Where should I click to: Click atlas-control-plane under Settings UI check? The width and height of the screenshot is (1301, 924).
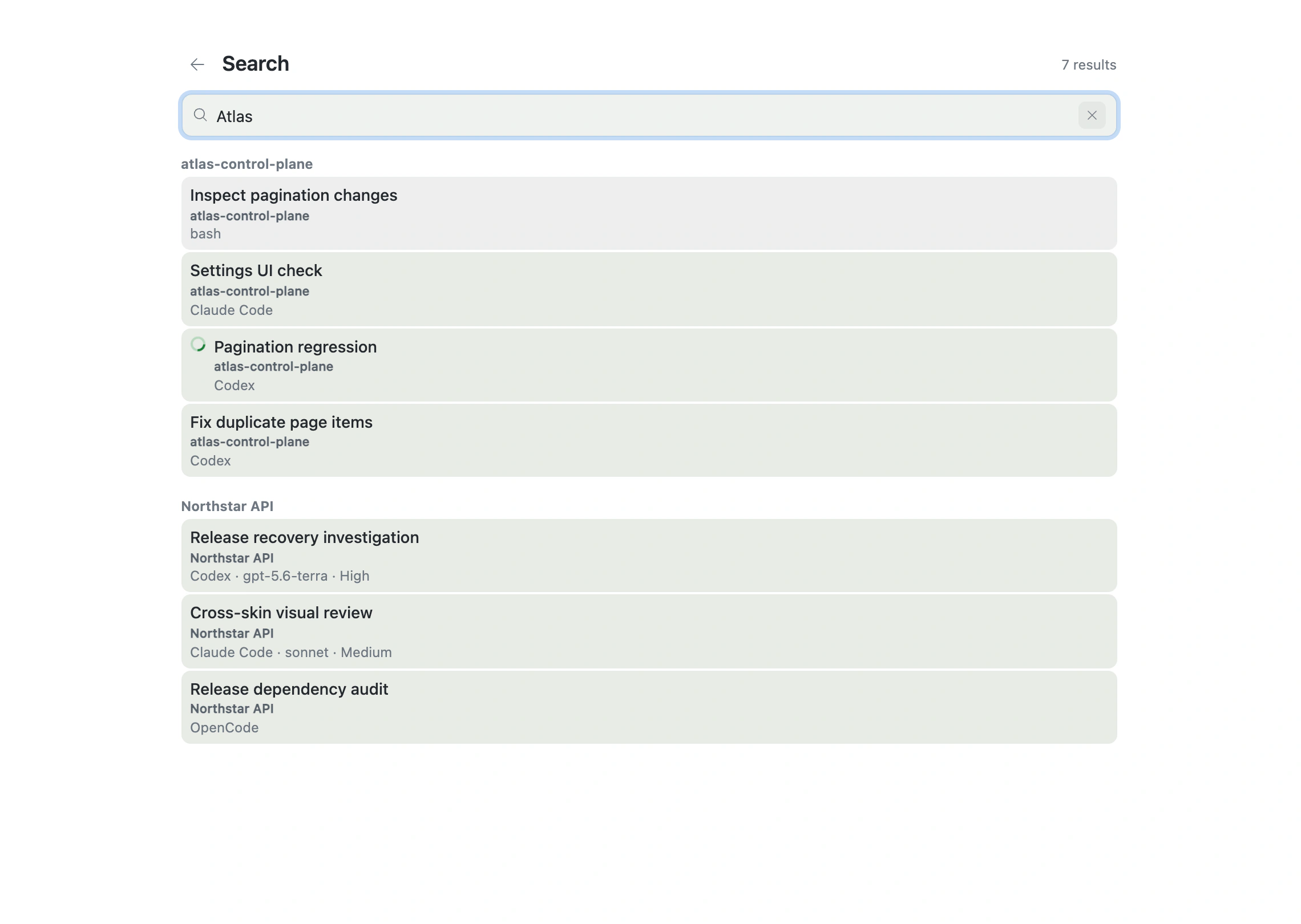pyautogui.click(x=250, y=291)
